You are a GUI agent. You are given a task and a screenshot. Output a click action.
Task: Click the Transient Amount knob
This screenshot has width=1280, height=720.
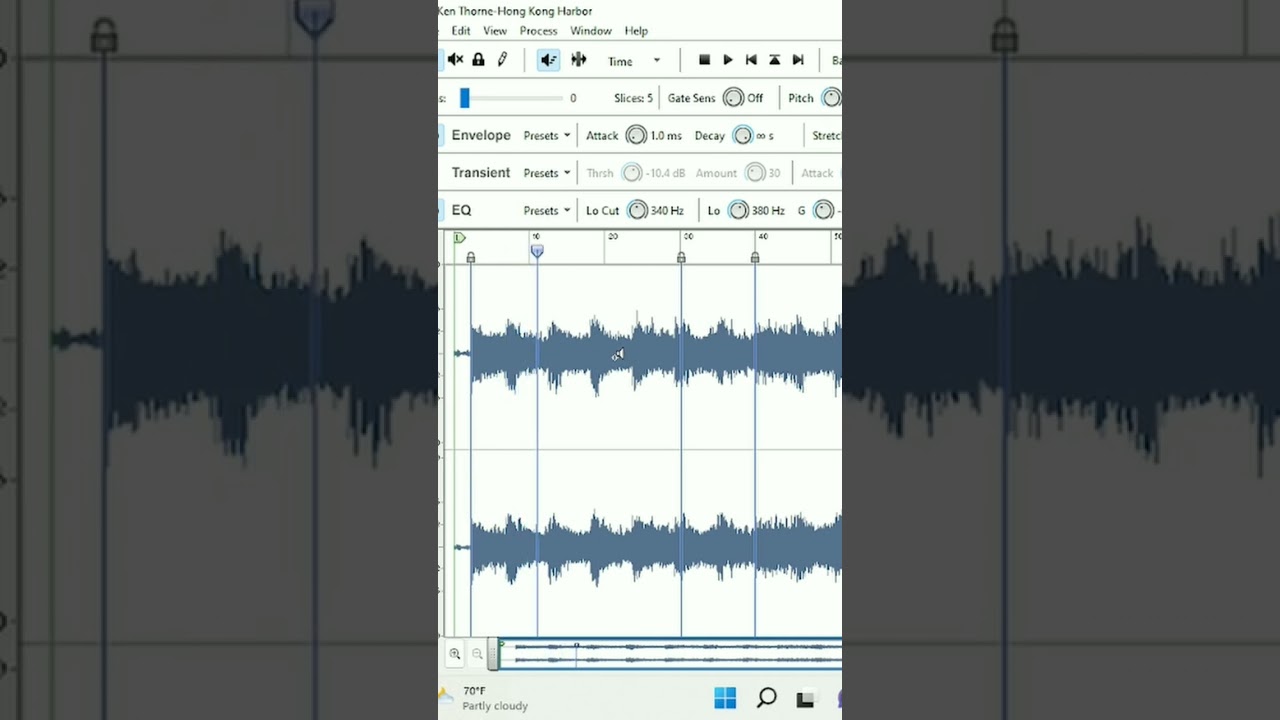755,173
